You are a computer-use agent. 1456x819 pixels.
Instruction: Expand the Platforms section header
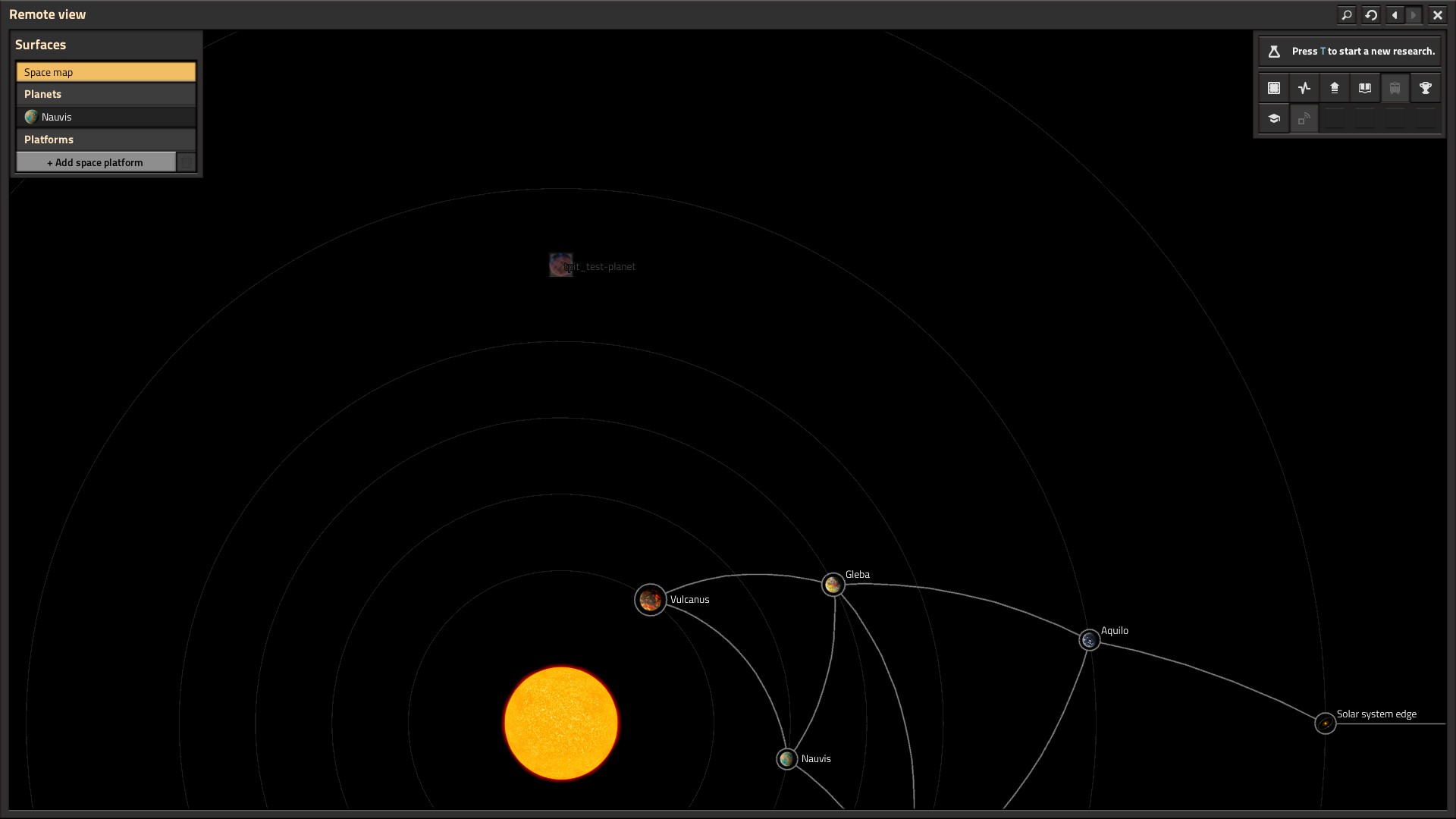click(x=105, y=140)
